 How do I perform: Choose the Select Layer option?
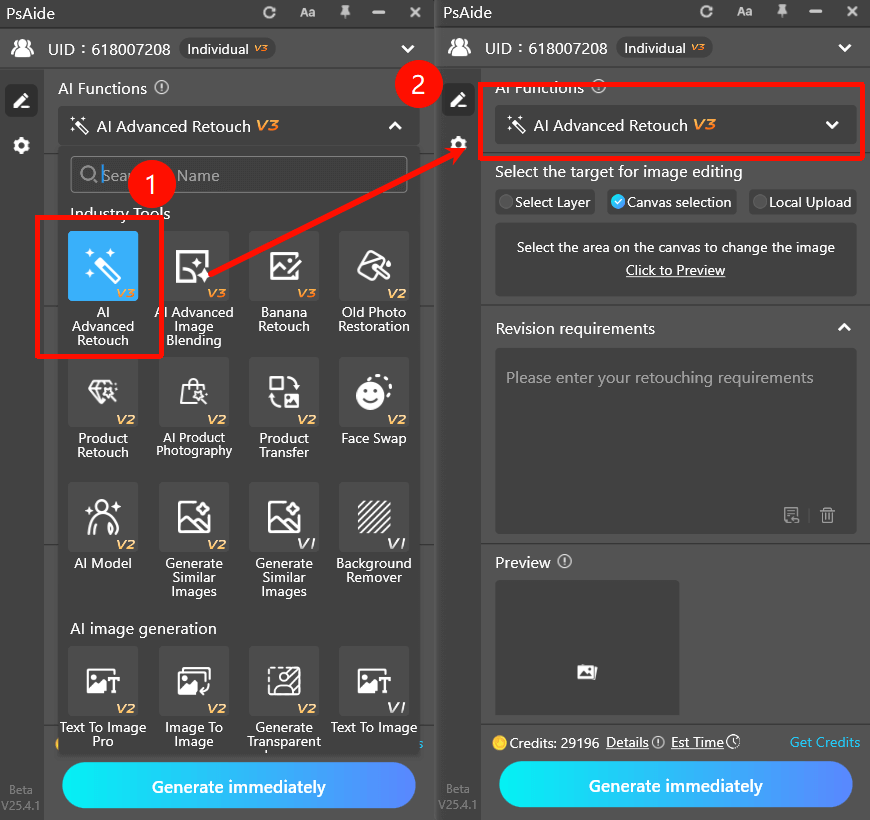(545, 202)
